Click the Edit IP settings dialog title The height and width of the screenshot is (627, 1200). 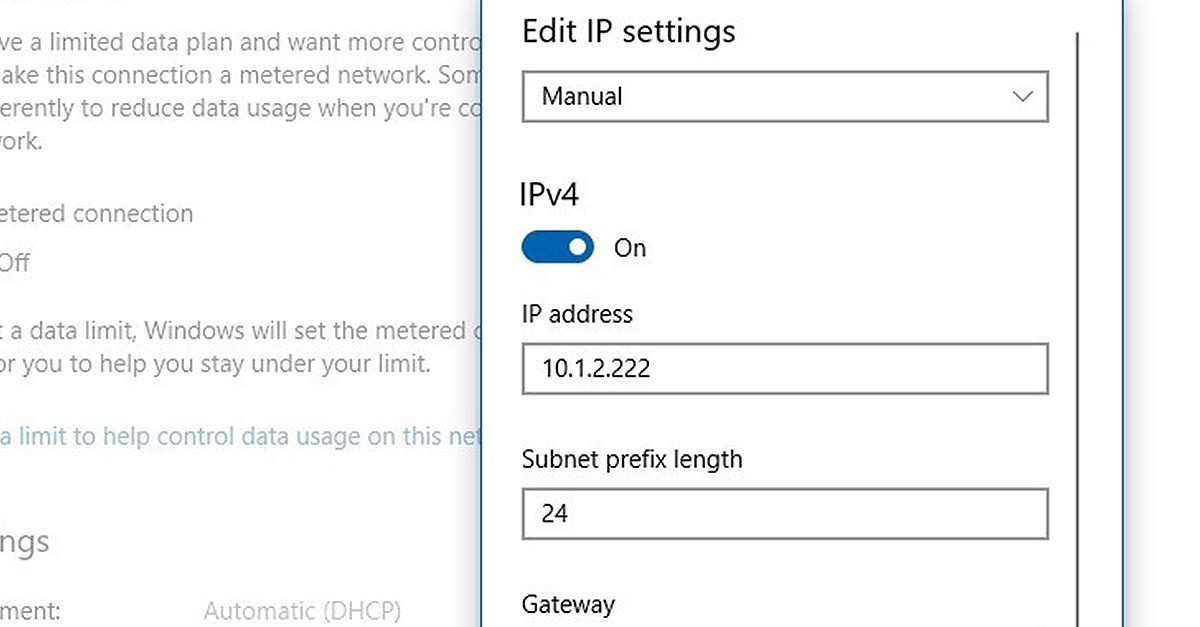[627, 31]
